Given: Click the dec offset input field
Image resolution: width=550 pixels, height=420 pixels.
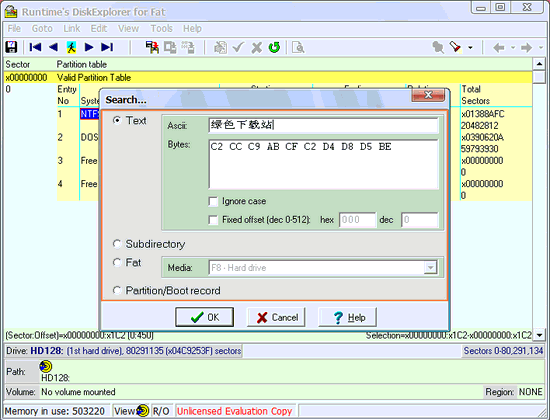Looking at the screenshot, I should click(x=420, y=220).
